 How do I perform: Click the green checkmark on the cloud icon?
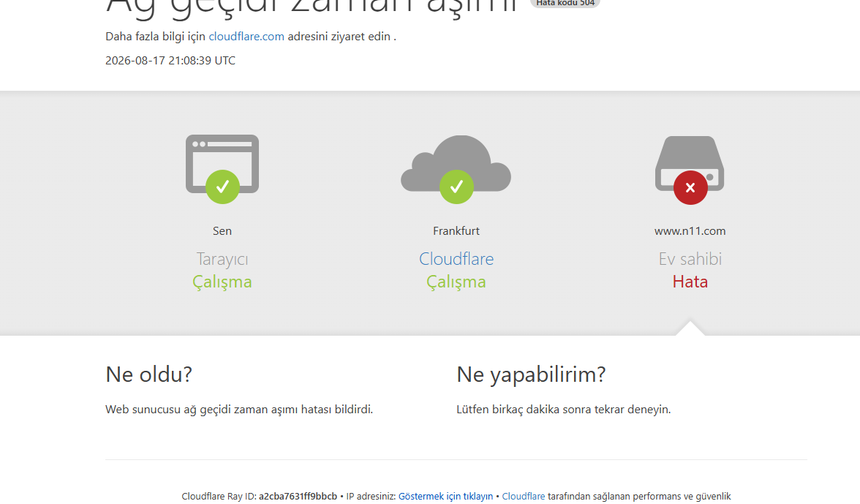point(456,187)
